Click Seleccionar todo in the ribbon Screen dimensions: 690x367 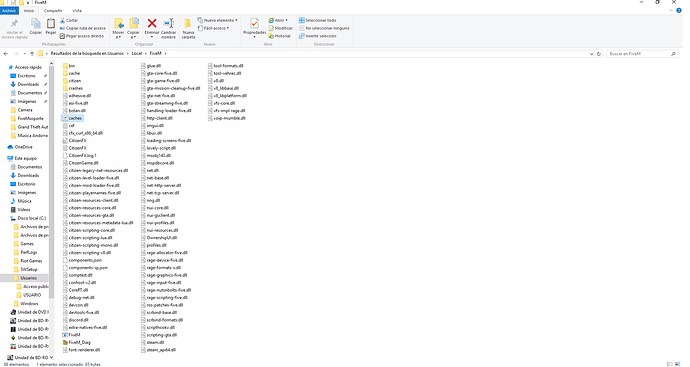pos(317,20)
